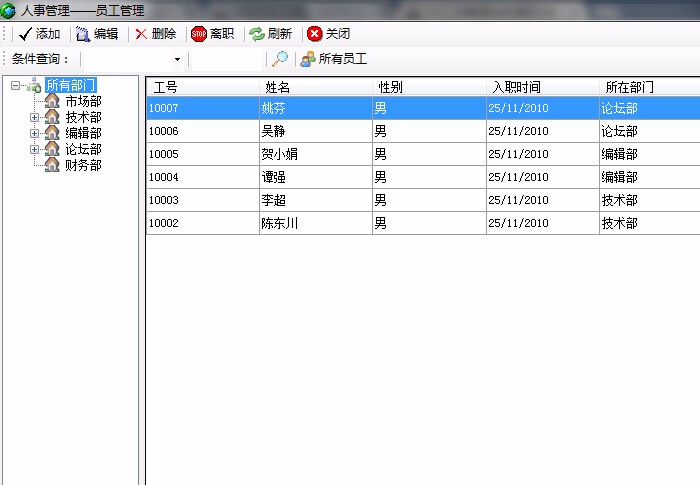The image size is (700, 485).
Task: Collapse the 所有部门 tree root
Action: point(16,85)
